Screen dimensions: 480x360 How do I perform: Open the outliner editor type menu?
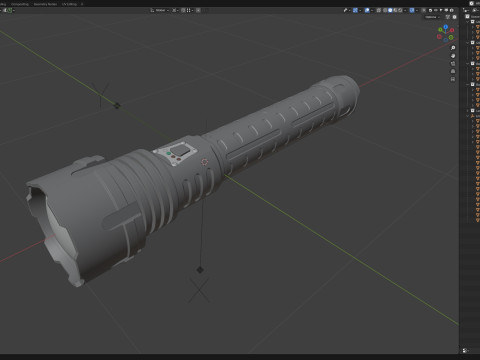[465, 10]
